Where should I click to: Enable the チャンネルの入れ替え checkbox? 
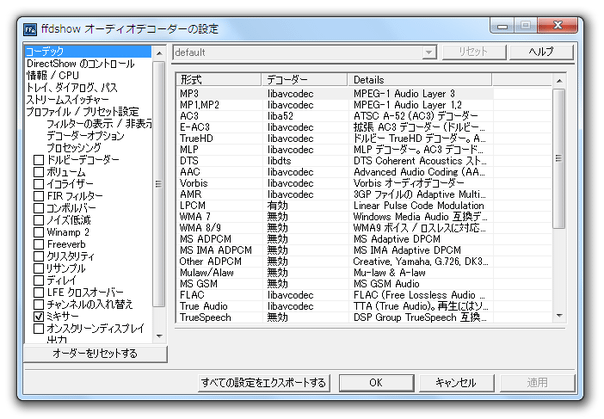pyautogui.click(x=39, y=304)
